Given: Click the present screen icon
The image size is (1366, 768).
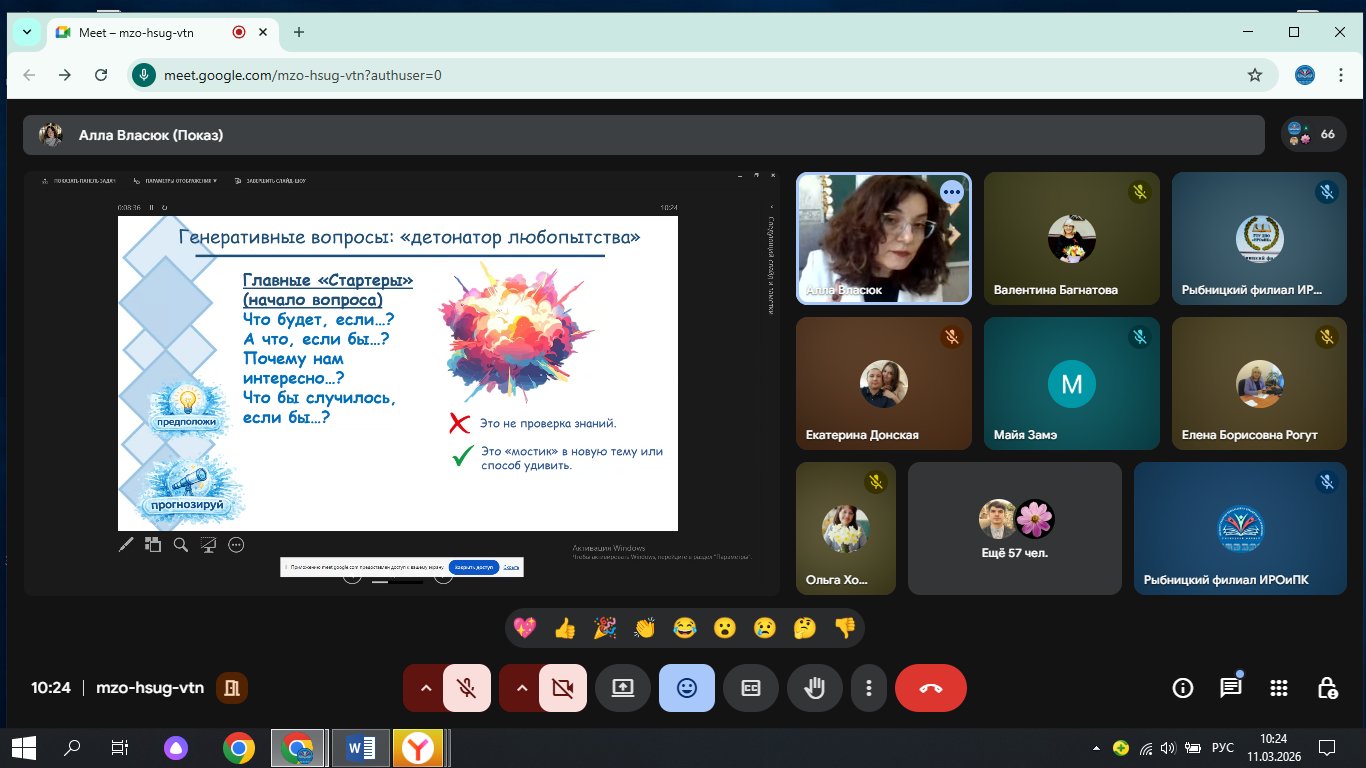Looking at the screenshot, I should [623, 688].
